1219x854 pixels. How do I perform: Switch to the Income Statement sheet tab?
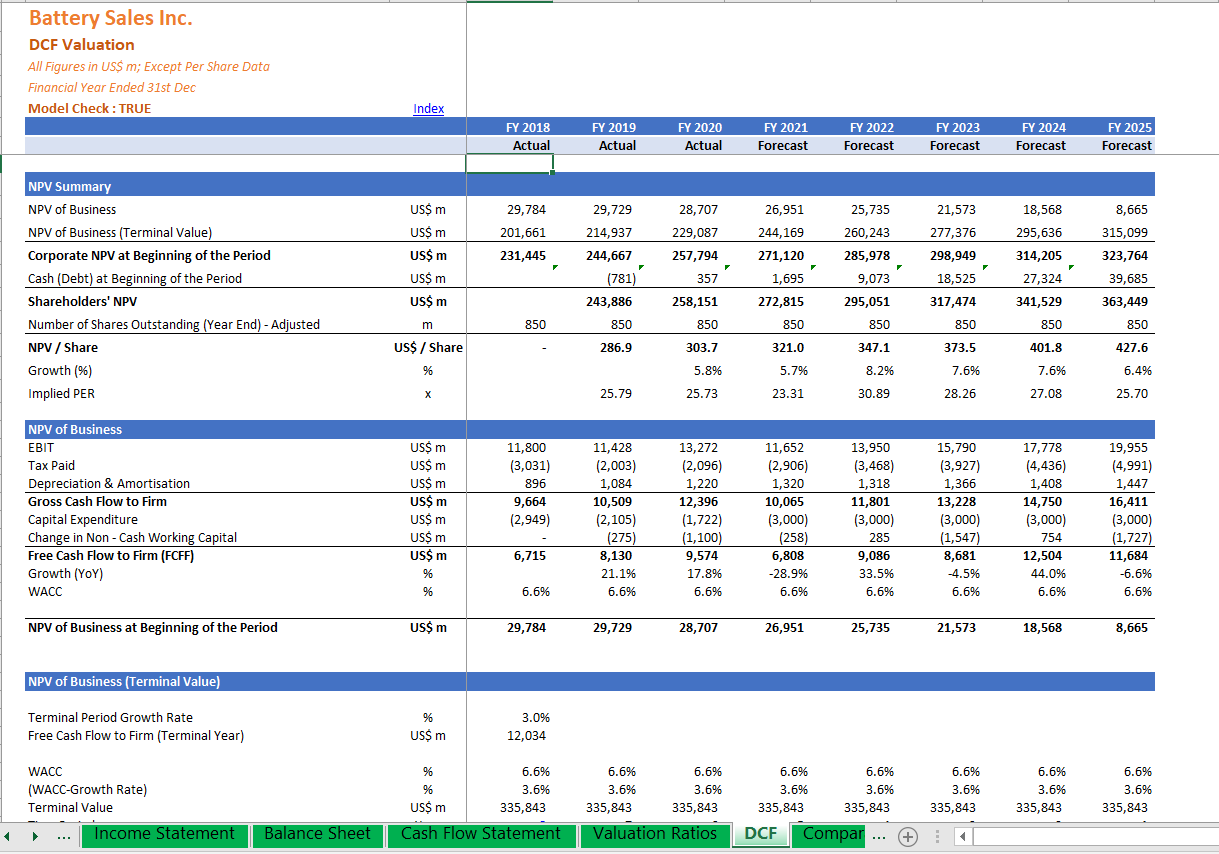coord(164,834)
